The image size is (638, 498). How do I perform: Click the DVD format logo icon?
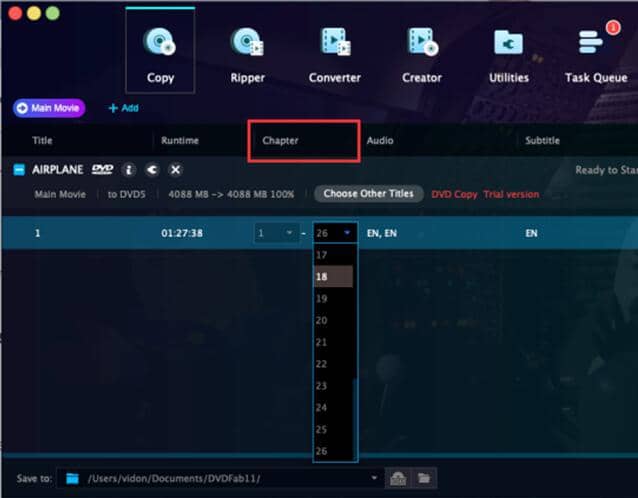click(x=102, y=169)
